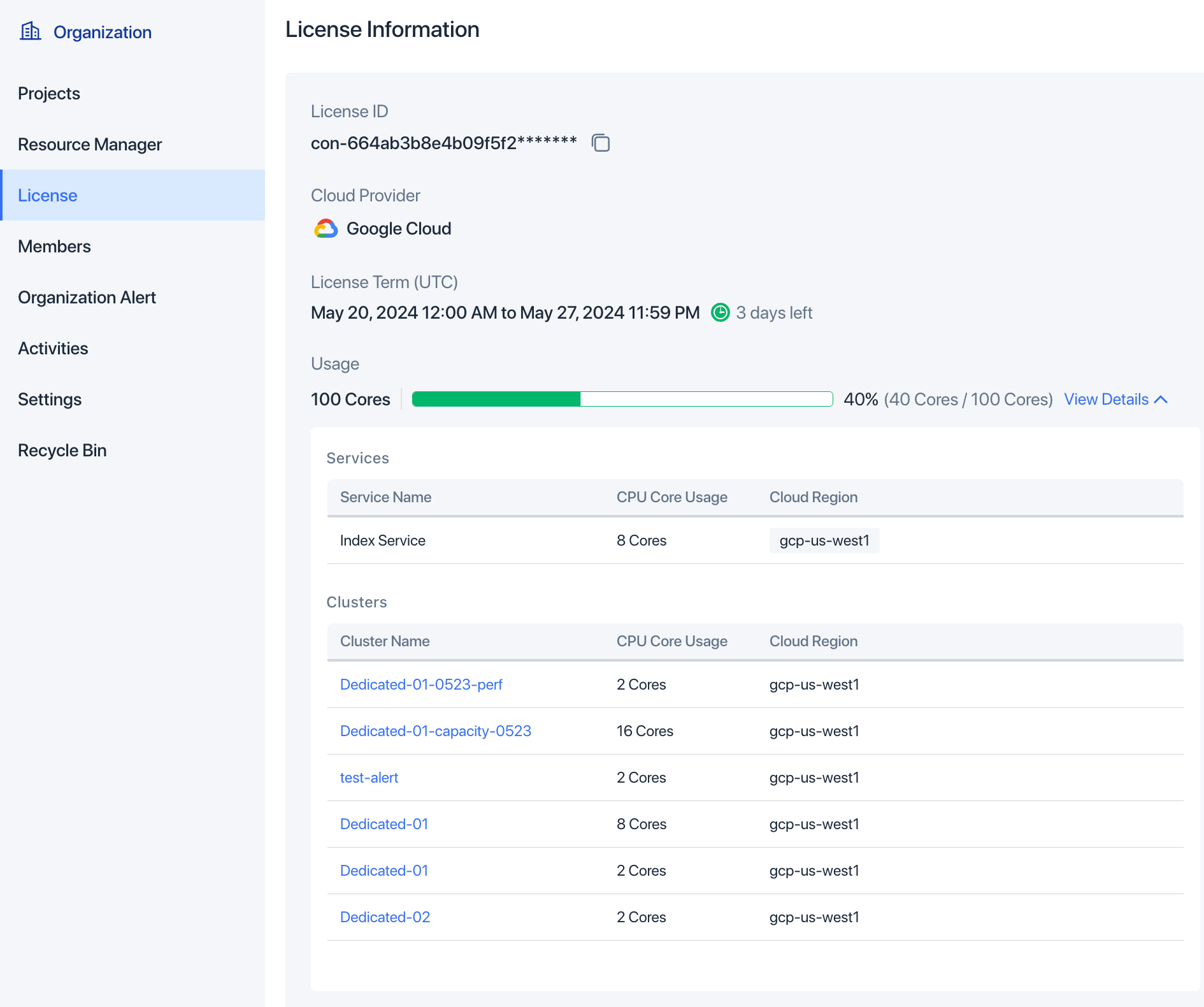Click the green cores usage progress bar
This screenshot has height=1007, width=1204.
tap(622, 399)
